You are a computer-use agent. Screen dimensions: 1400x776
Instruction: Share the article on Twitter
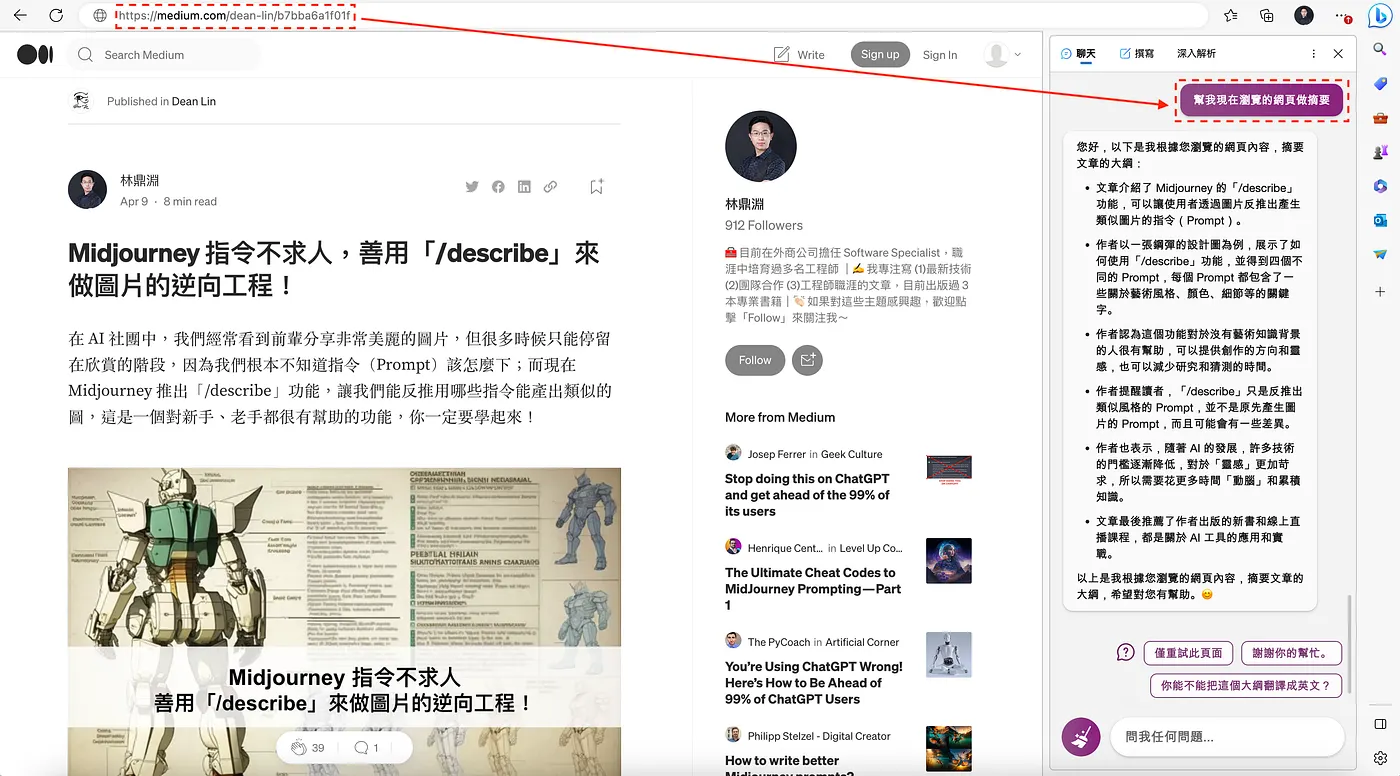[x=472, y=187]
